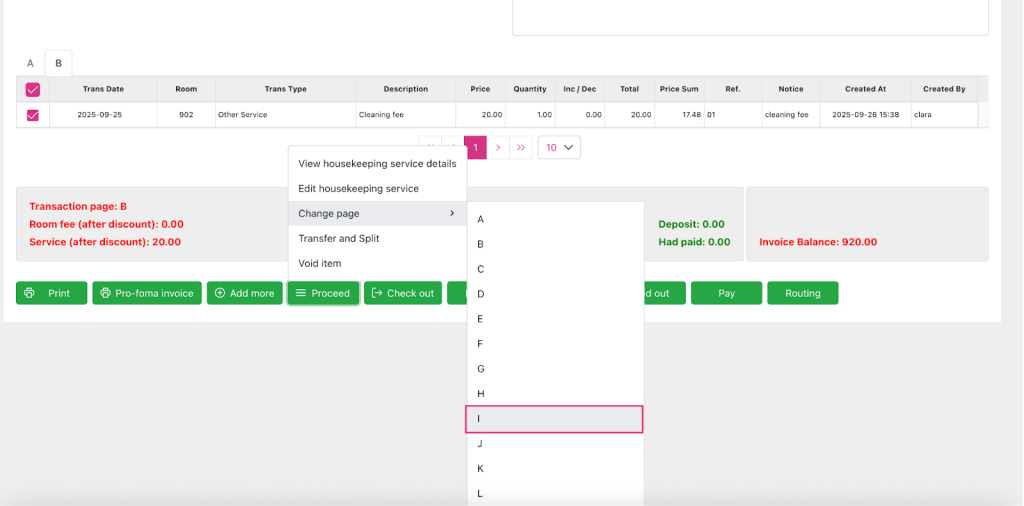Uncheck the Cleaning fee row checkbox

(x=32, y=115)
